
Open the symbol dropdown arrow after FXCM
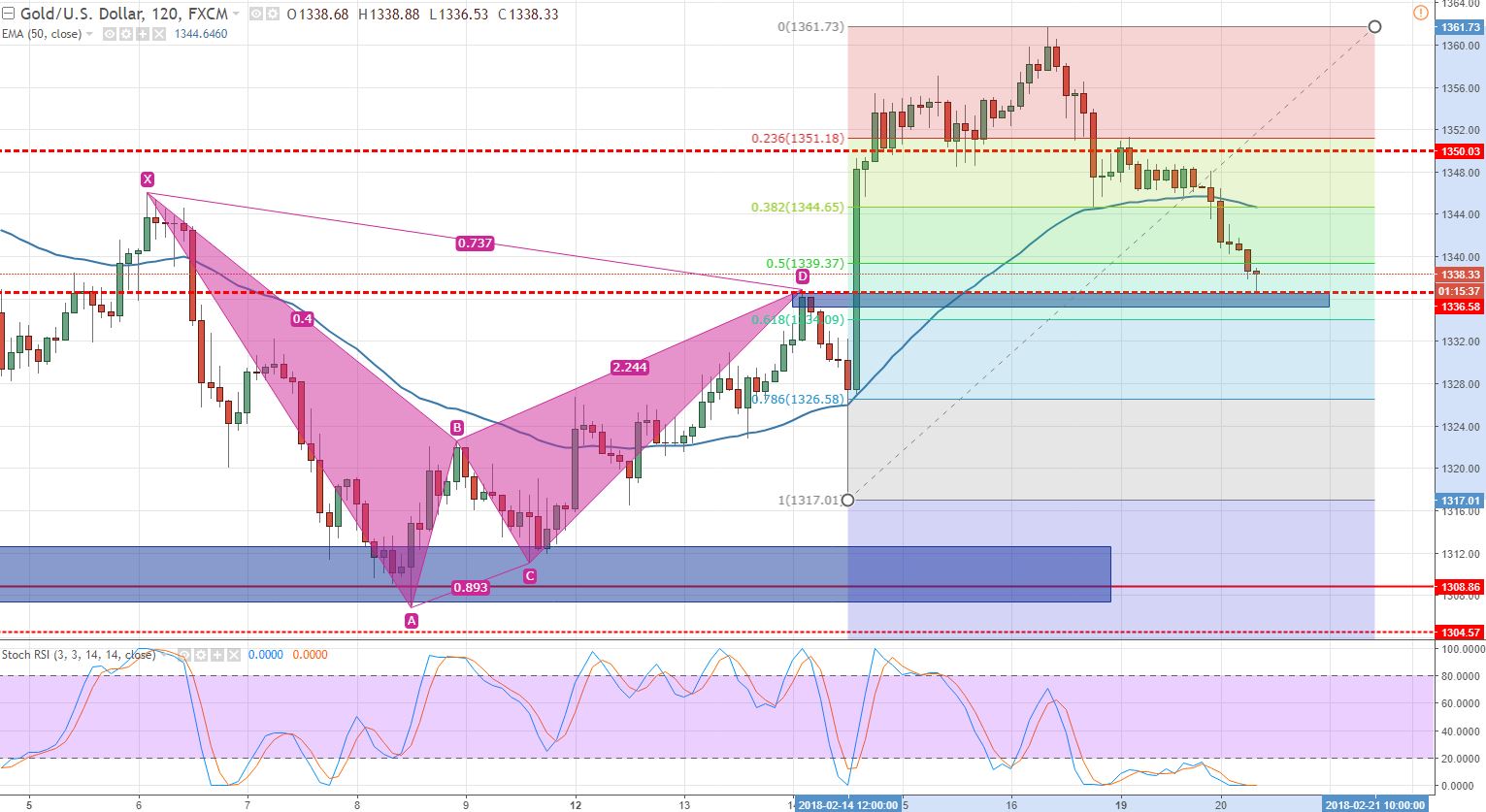point(237,14)
